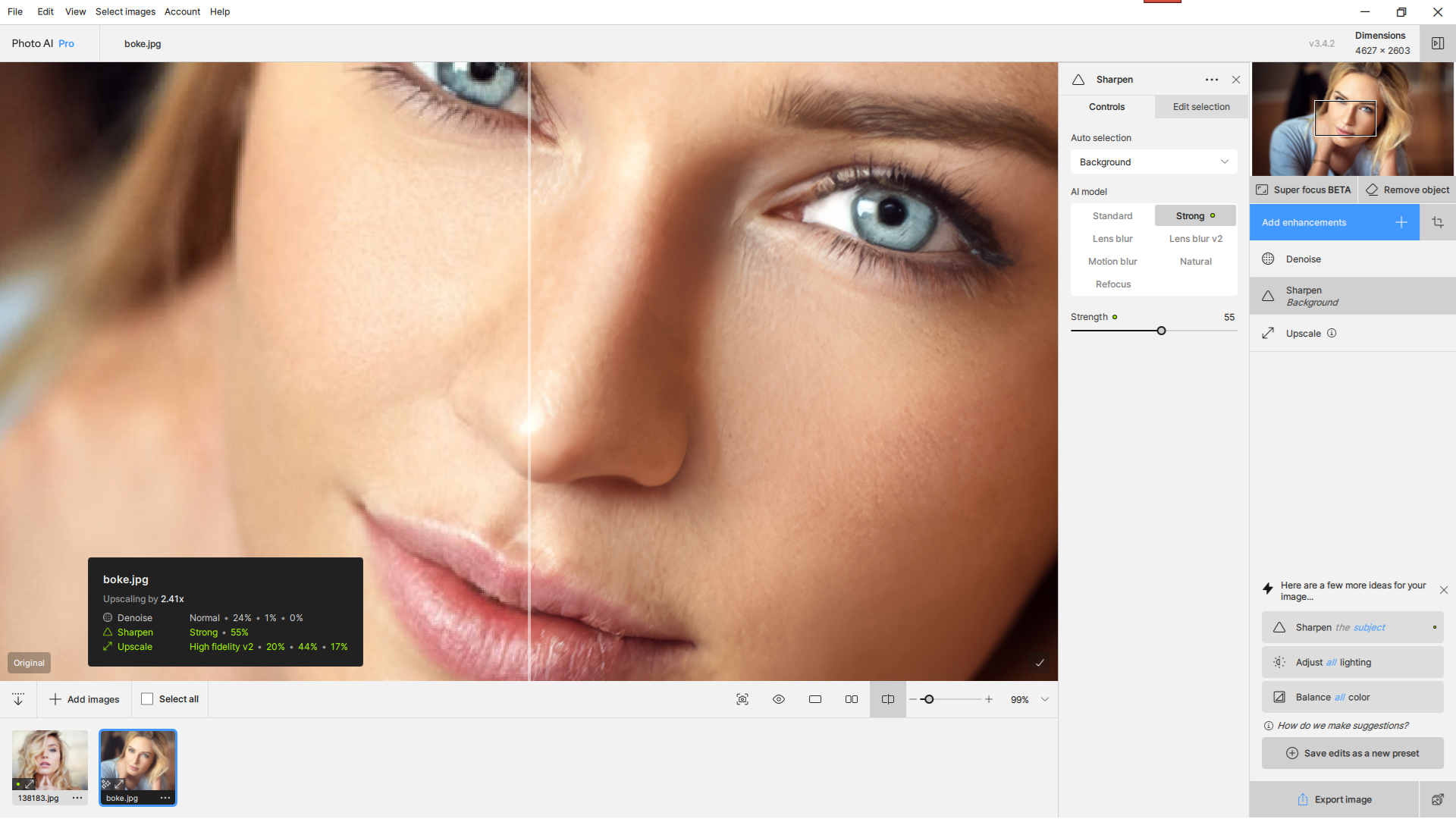The image size is (1456, 819).
Task: Open the Sharpen panel three-dots menu
Action: 1212,80
